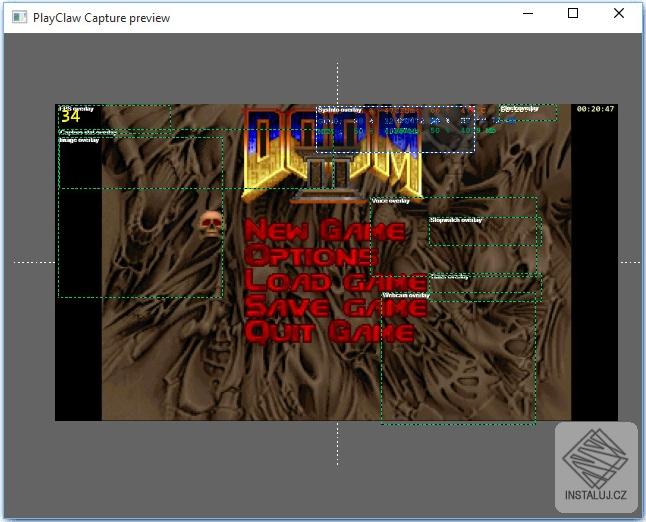Maximize the PlayClaw Capture preview window
Screen dimensions: 646x522
pos(573,14)
